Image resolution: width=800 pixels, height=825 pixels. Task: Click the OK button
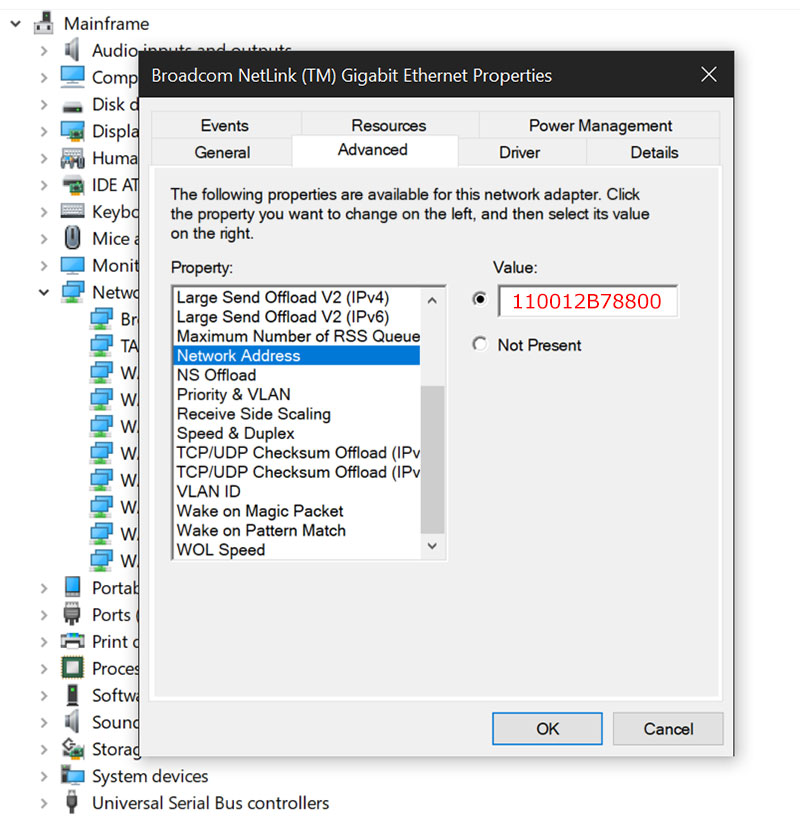point(547,729)
